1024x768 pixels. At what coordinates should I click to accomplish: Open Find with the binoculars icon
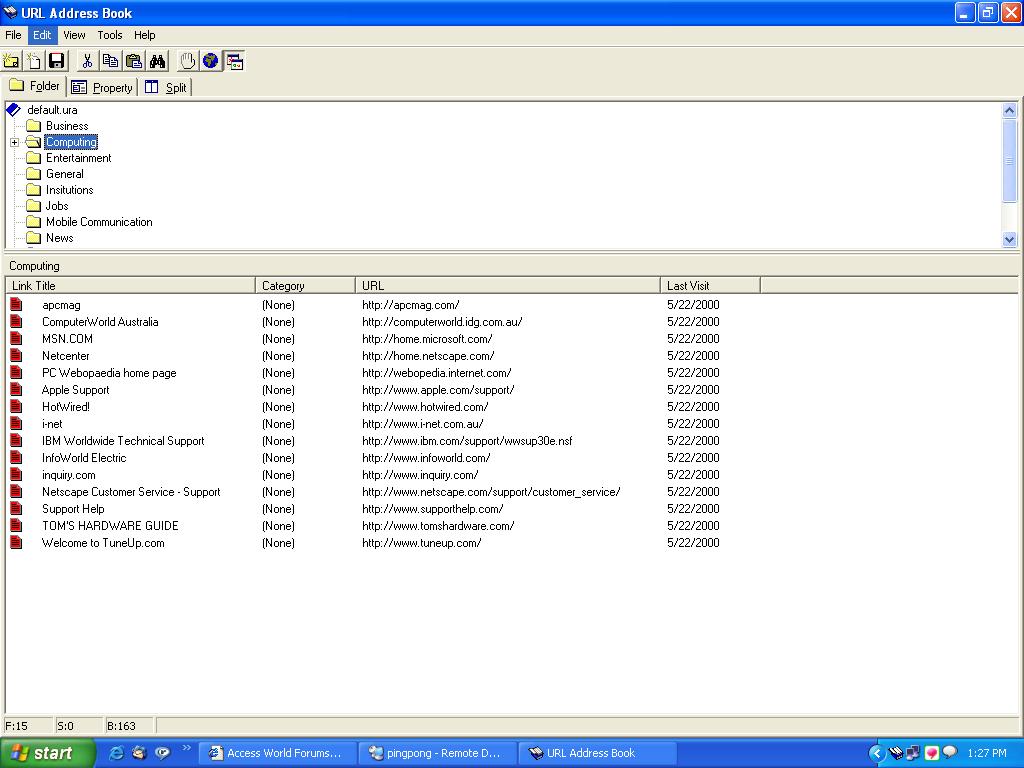pos(157,61)
